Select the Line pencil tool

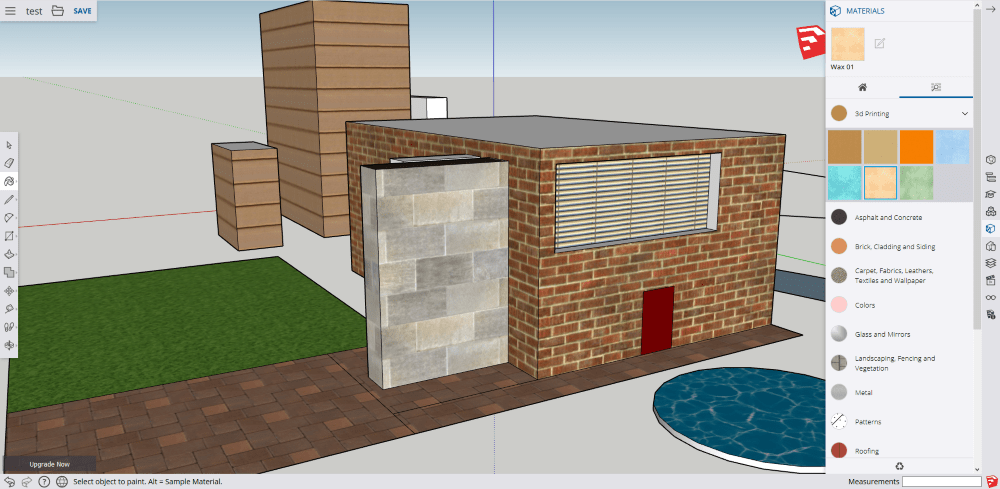coord(9,199)
